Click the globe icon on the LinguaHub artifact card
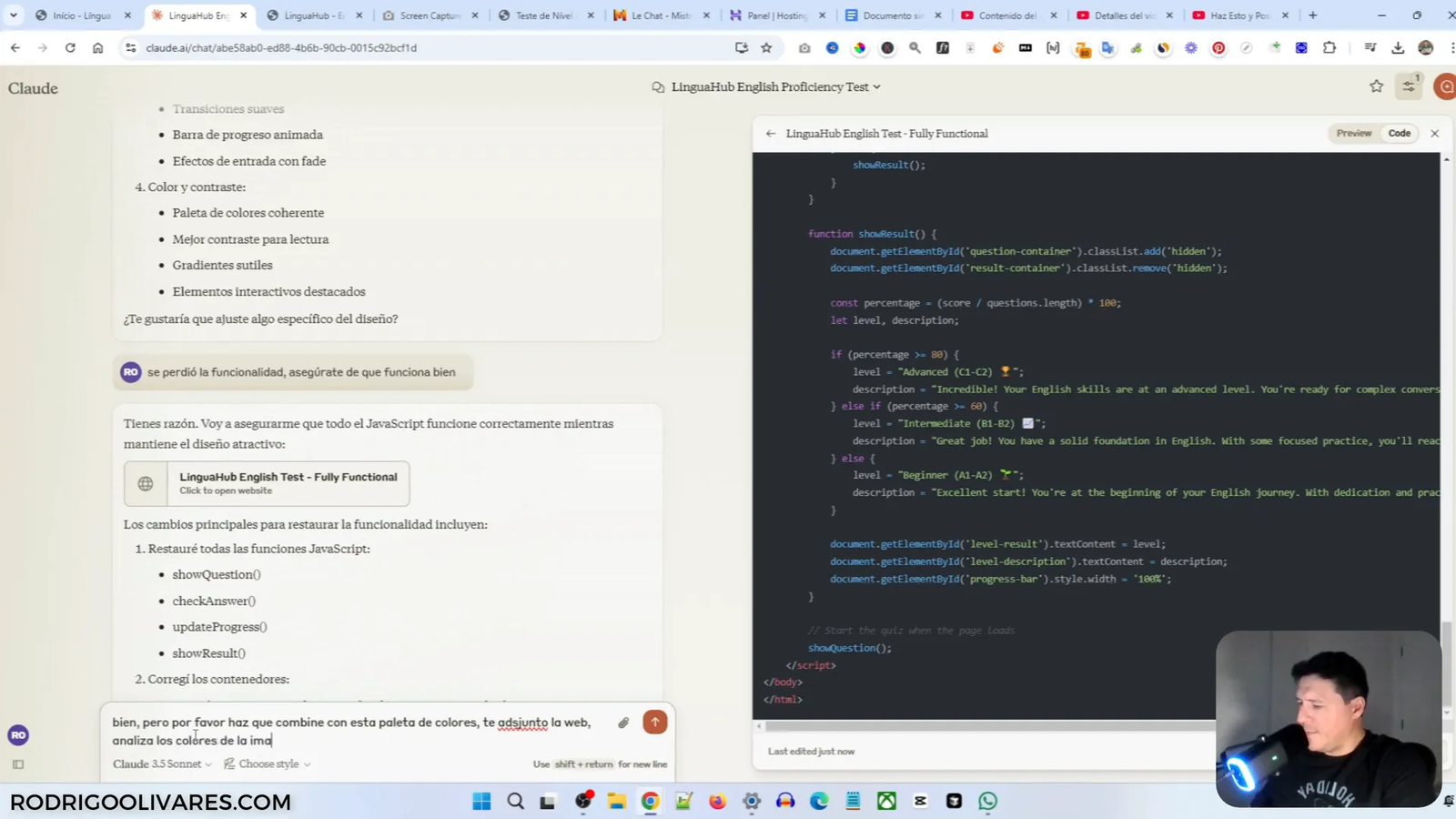This screenshot has height=819, width=1456. coord(146,483)
